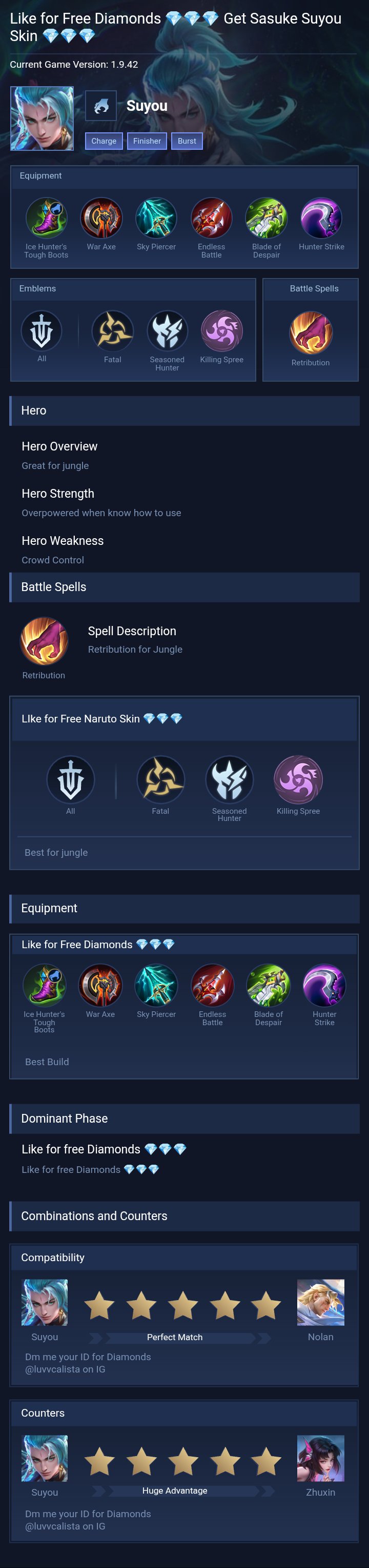Select the War Axe item in top Equipment

tap(101, 218)
